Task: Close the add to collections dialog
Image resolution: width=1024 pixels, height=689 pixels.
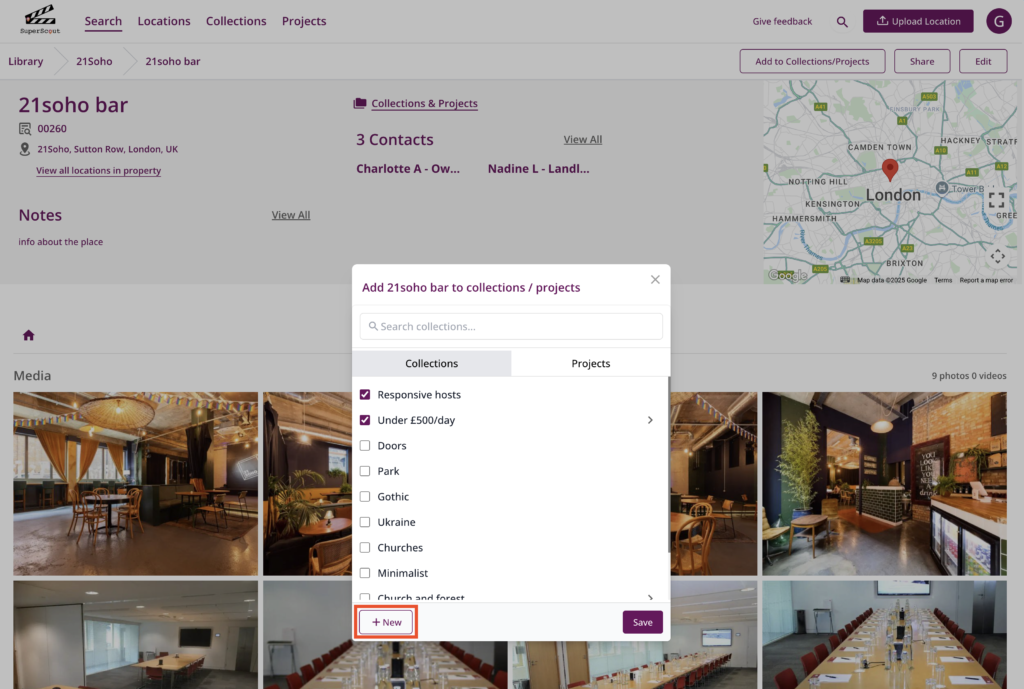Action: pyautogui.click(x=655, y=280)
